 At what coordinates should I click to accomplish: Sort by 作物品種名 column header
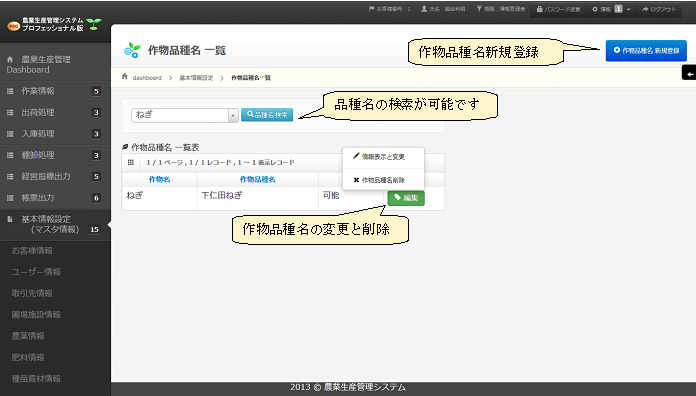[257, 179]
